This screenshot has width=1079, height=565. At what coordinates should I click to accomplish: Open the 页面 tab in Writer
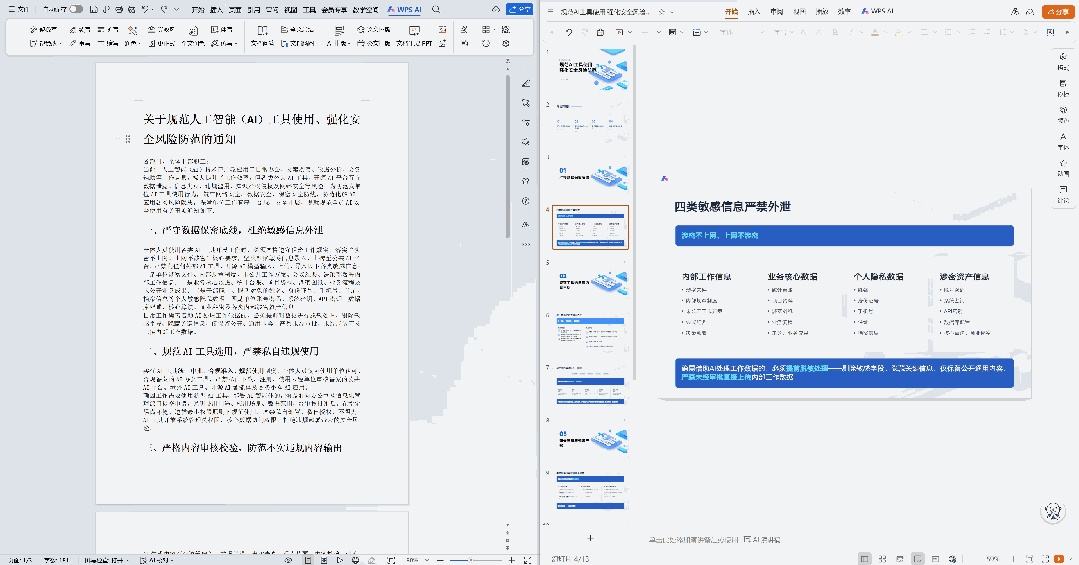[x=235, y=10]
